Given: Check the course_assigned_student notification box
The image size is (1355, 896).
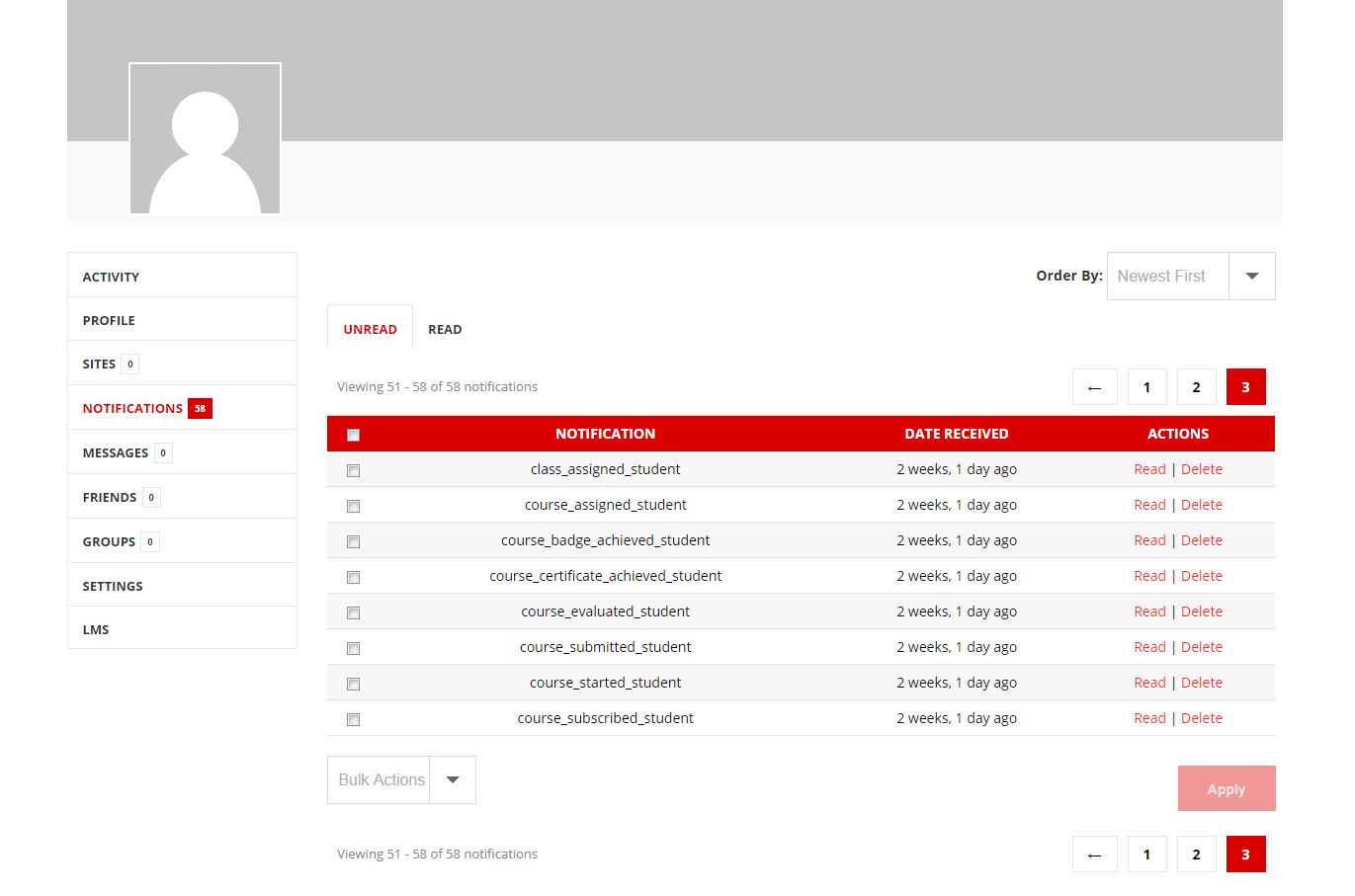Looking at the screenshot, I should [x=353, y=506].
